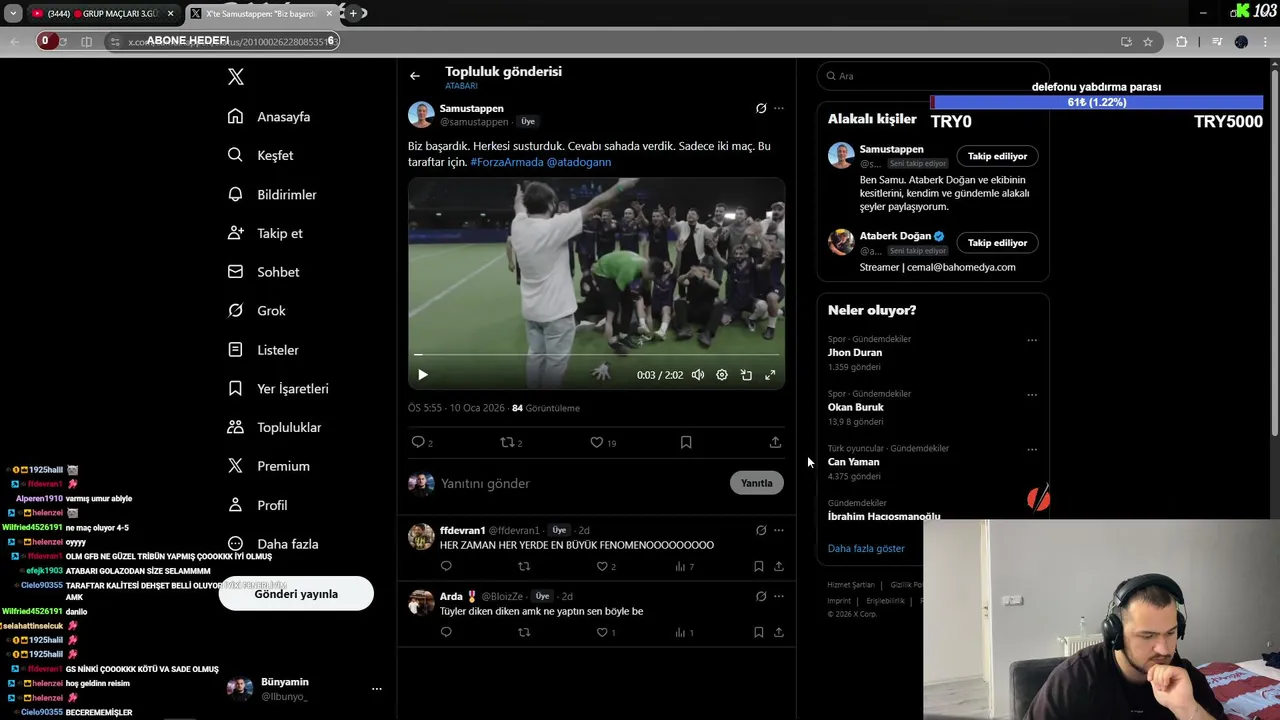Image resolution: width=1280 pixels, height=720 pixels.
Task: Expand the Daha fazla menu
Action: click(x=273, y=544)
